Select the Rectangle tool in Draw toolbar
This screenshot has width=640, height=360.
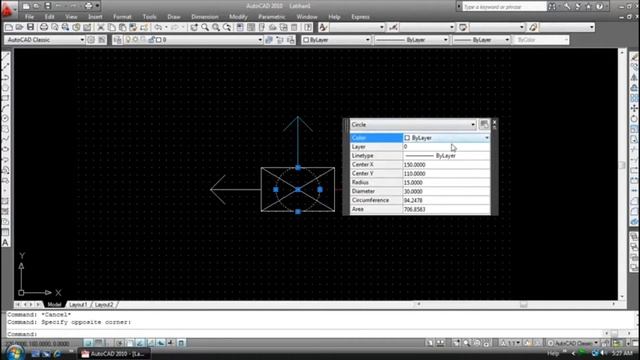(5, 98)
